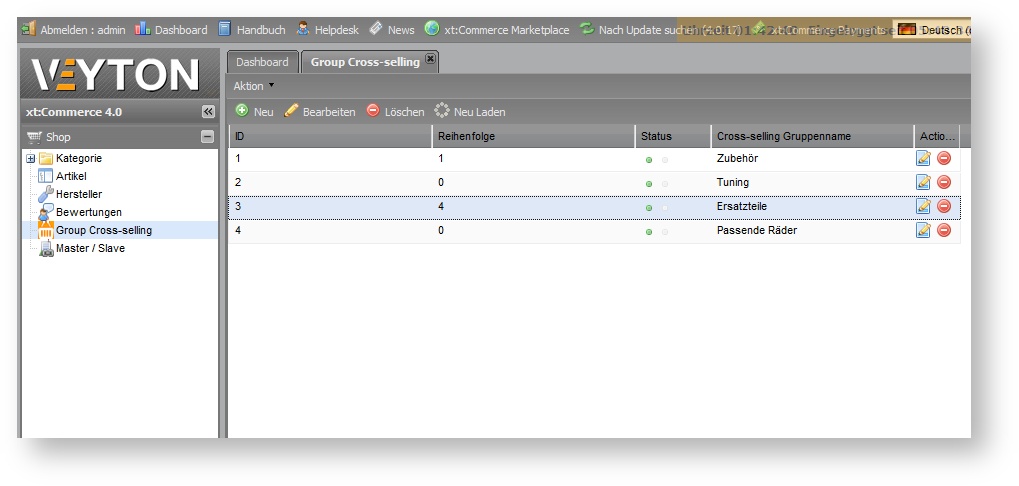
Task: Click the red delete icon for Tuning row
Action: point(943,182)
